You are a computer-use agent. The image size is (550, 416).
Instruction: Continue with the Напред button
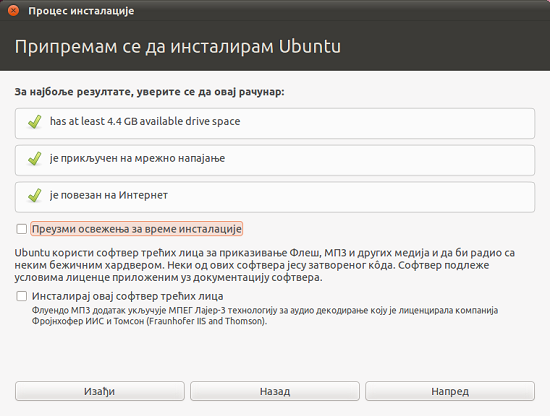450,391
